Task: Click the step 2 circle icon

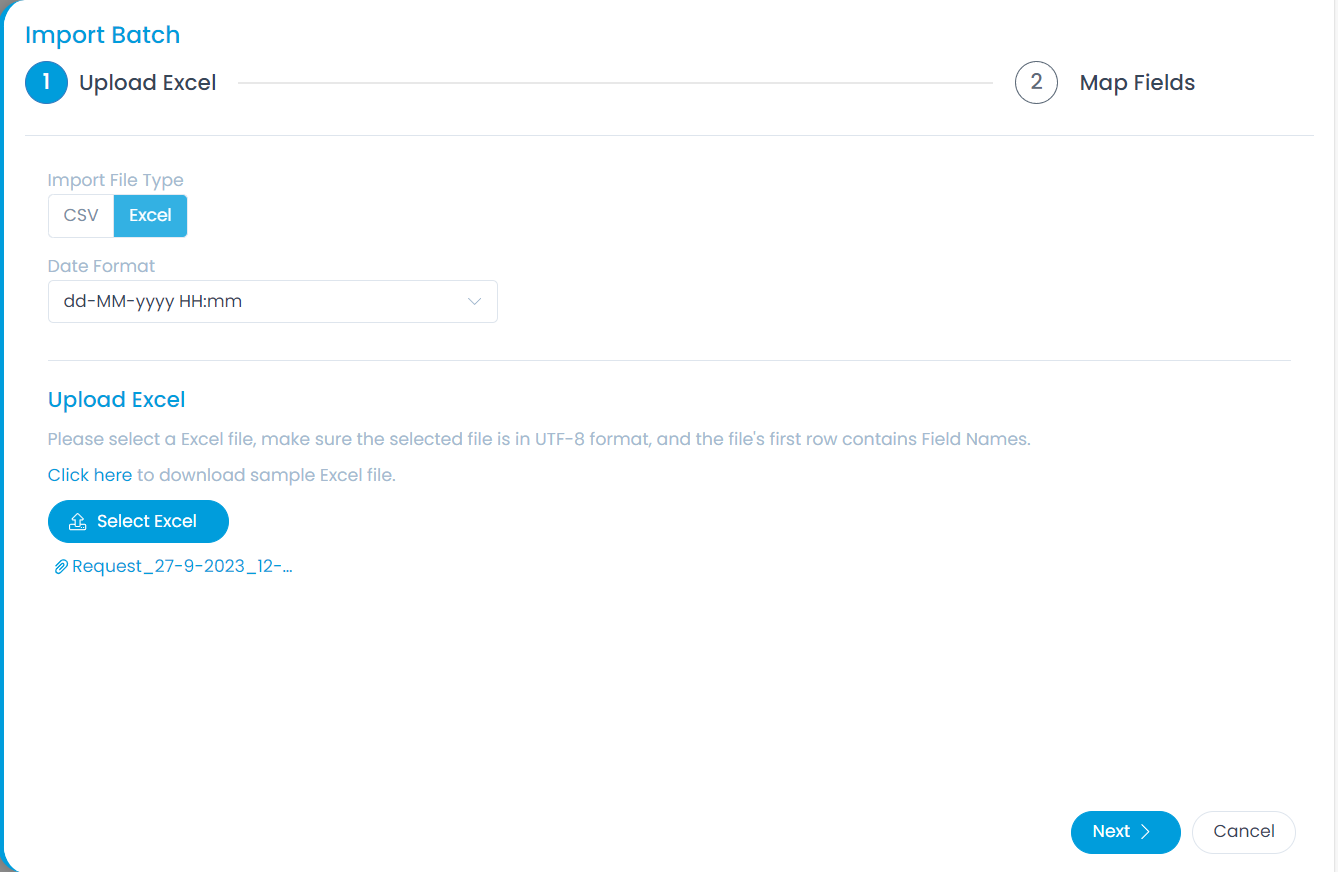Action: [1036, 83]
